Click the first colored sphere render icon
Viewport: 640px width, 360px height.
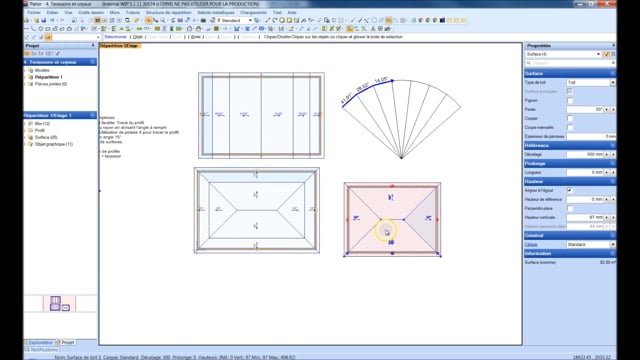pyautogui.click(x=420, y=20)
